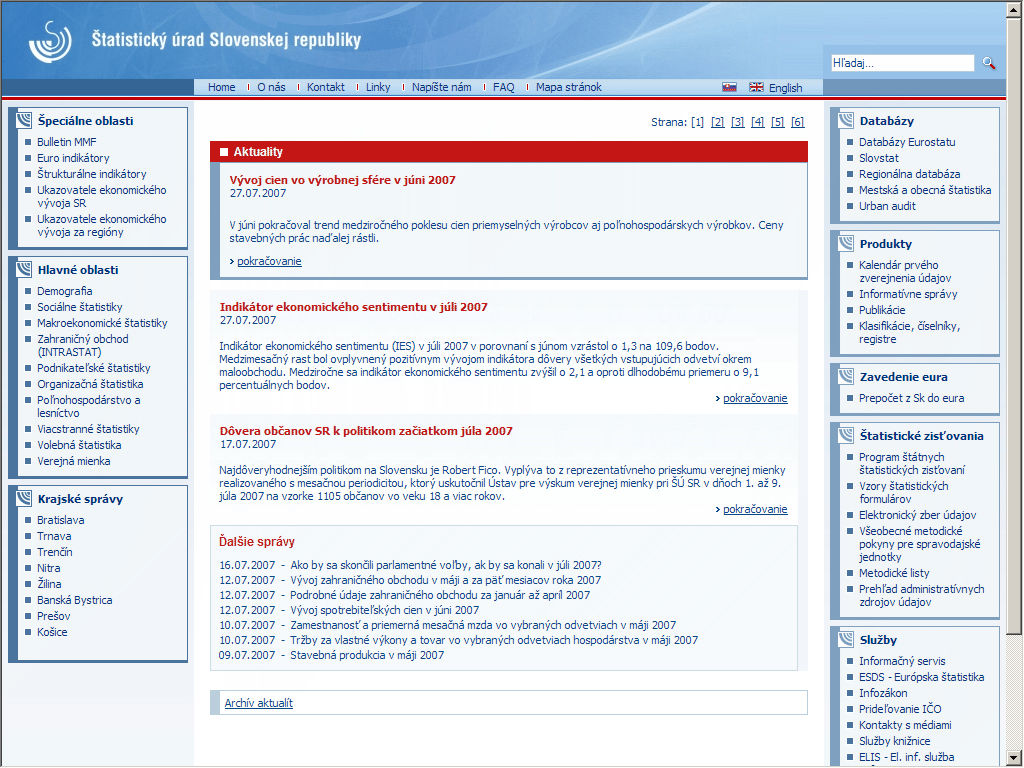Open the Sociálne štatistiky section
Viewport: 1024px width, 768px height.
(x=80, y=307)
